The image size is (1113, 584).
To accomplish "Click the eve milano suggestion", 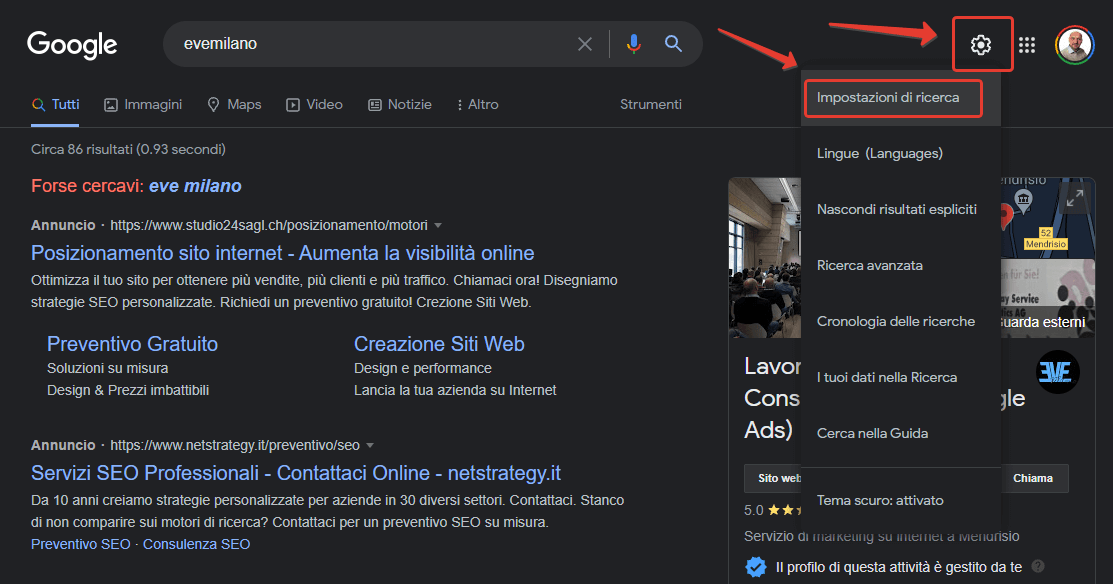I will (195, 186).
